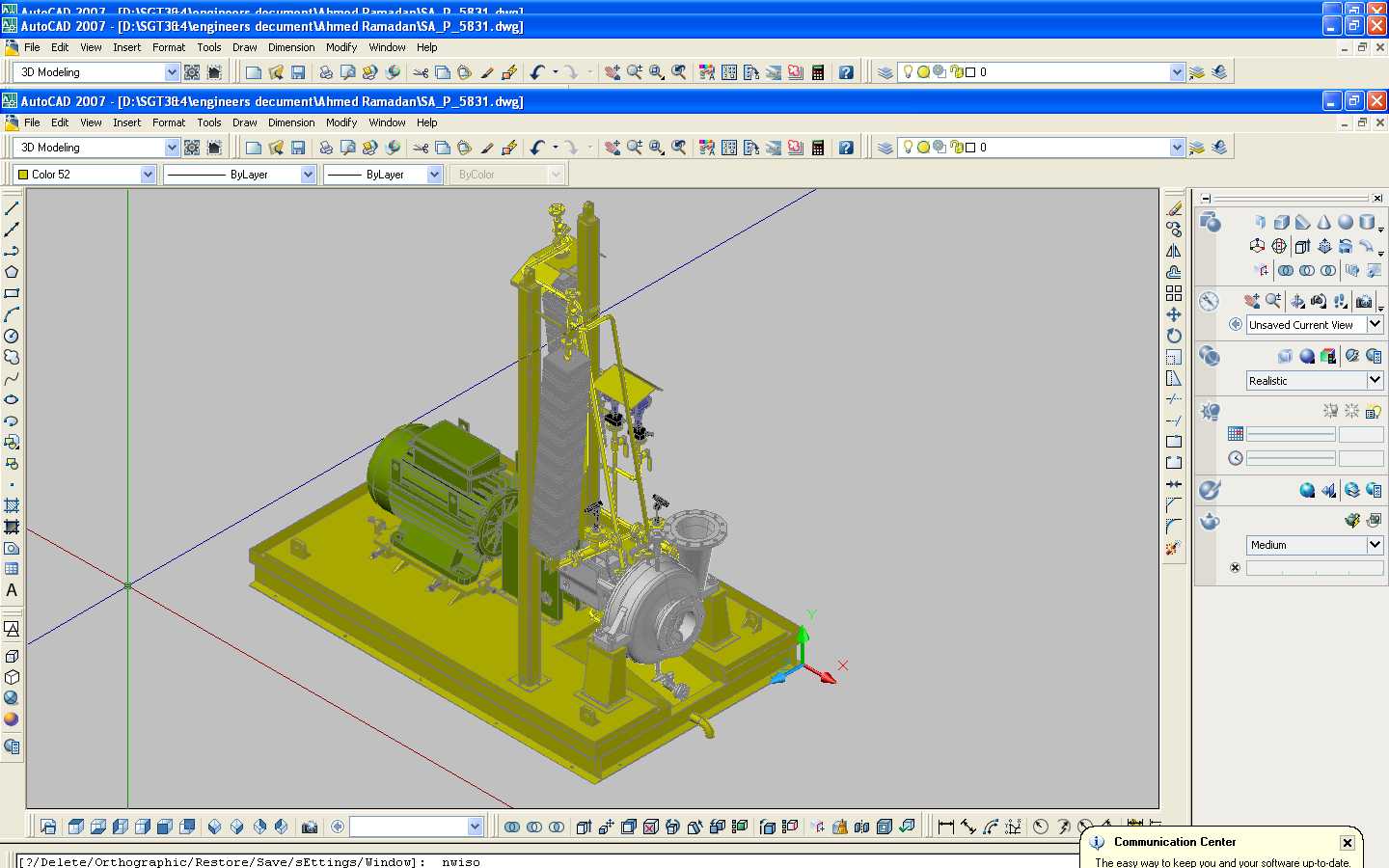
Task: Open the Modify menu in lower menu bar
Action: tap(341, 122)
